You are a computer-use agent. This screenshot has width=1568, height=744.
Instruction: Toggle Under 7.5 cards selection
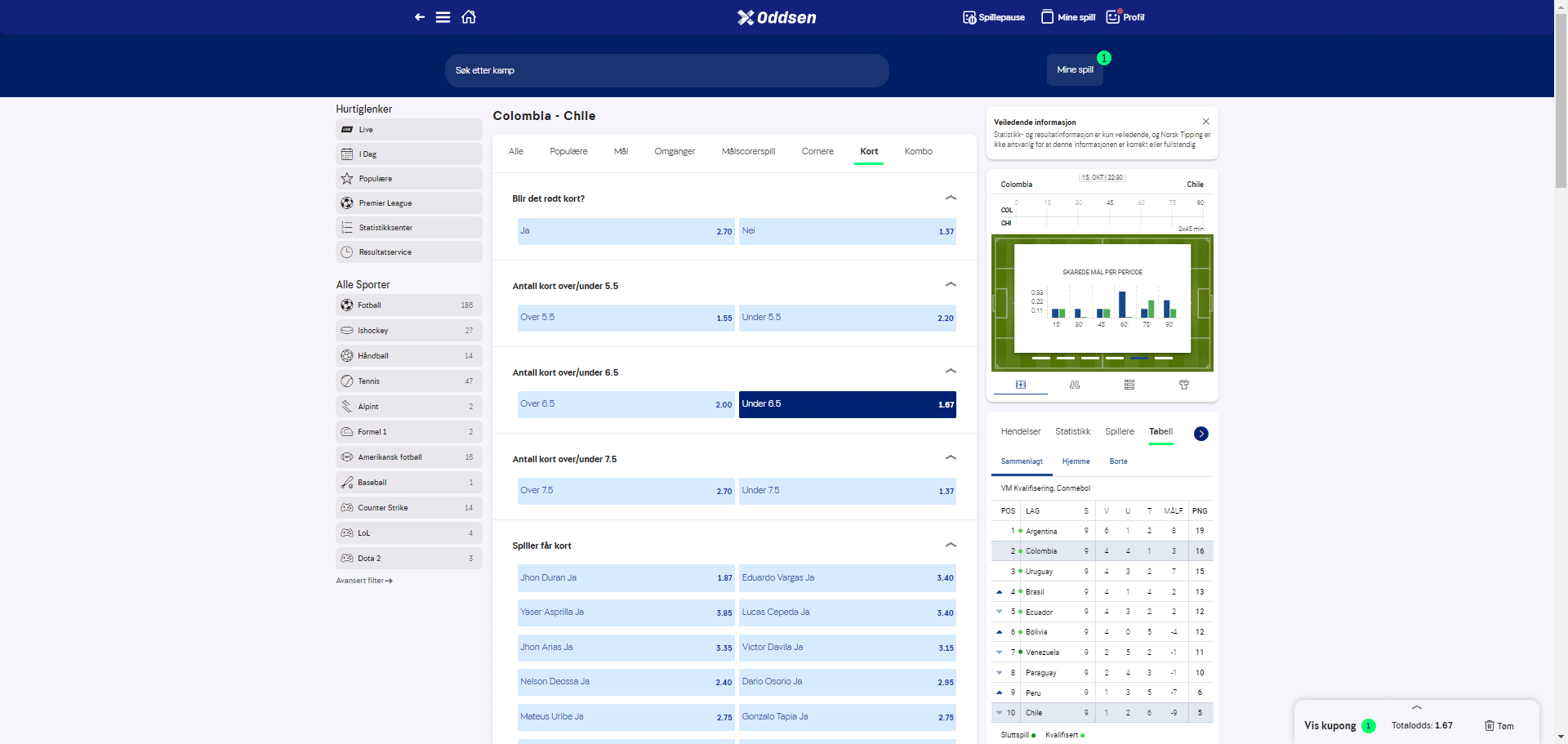click(x=848, y=491)
